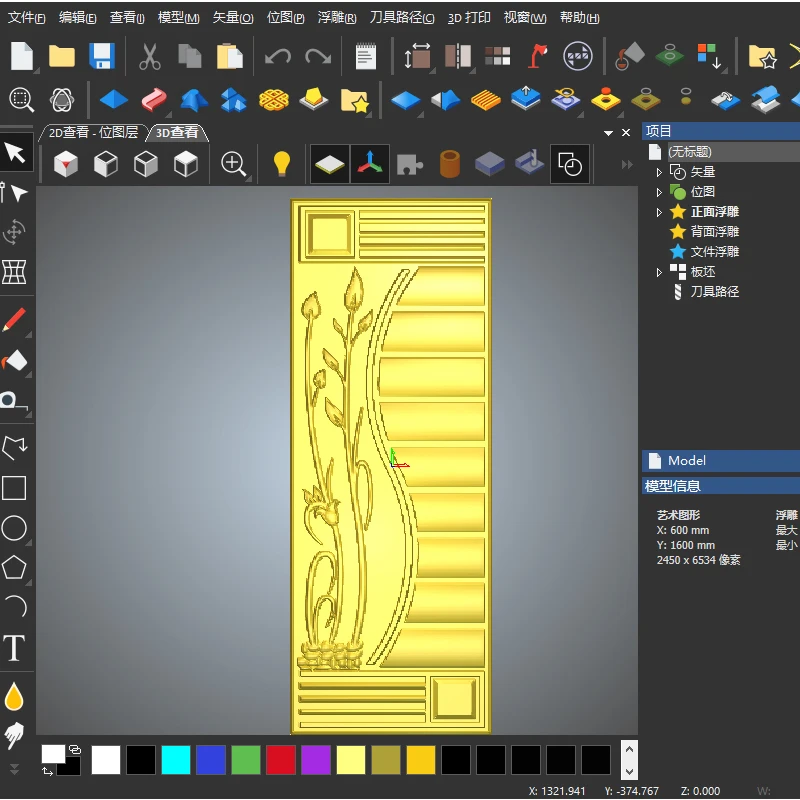Screen dimensions: 800x800
Task: Click the Undo arrow icon
Action: 277,56
